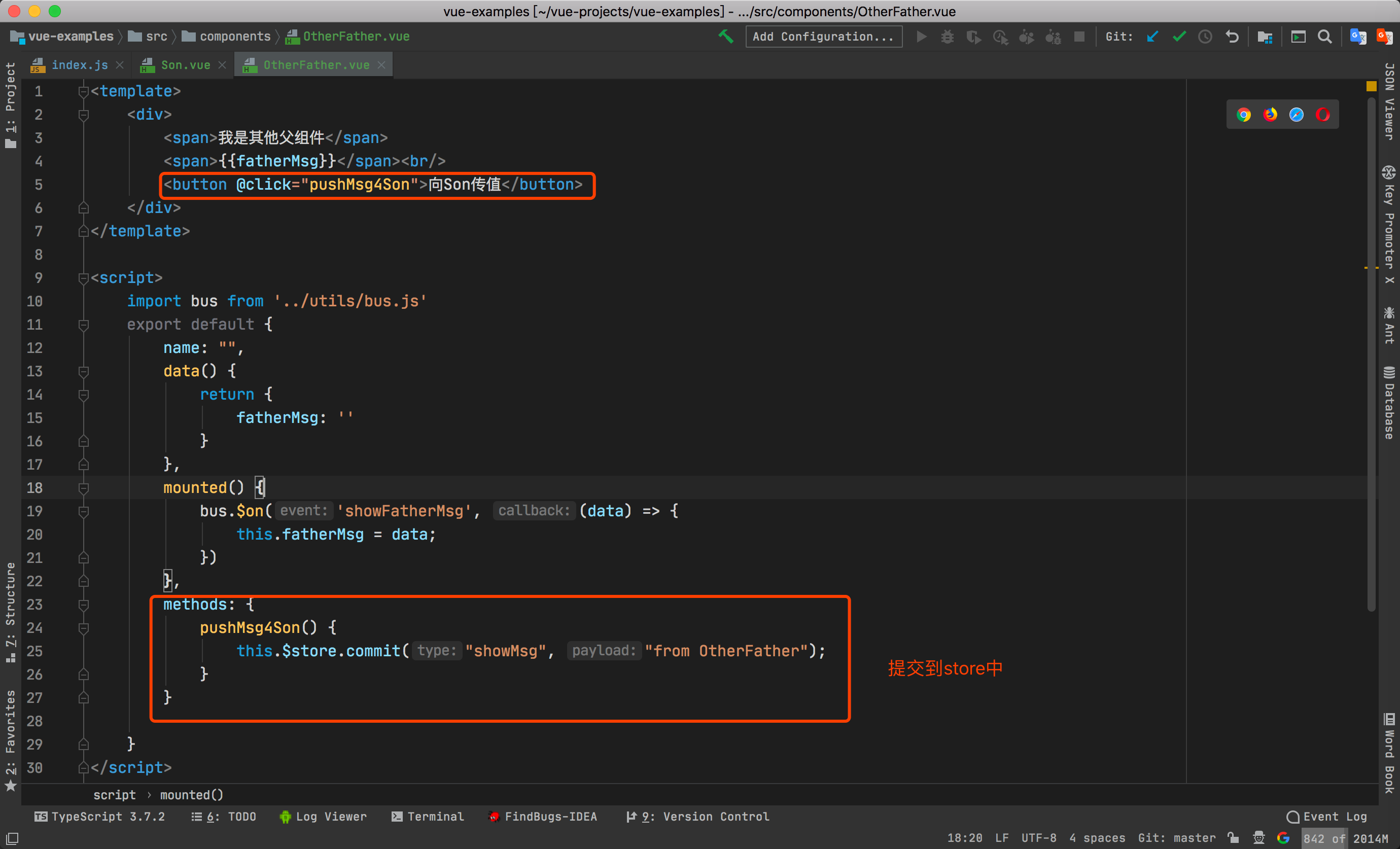The image size is (1400, 849).
Task: Click the Add Configuration... dropdown
Action: point(823,37)
